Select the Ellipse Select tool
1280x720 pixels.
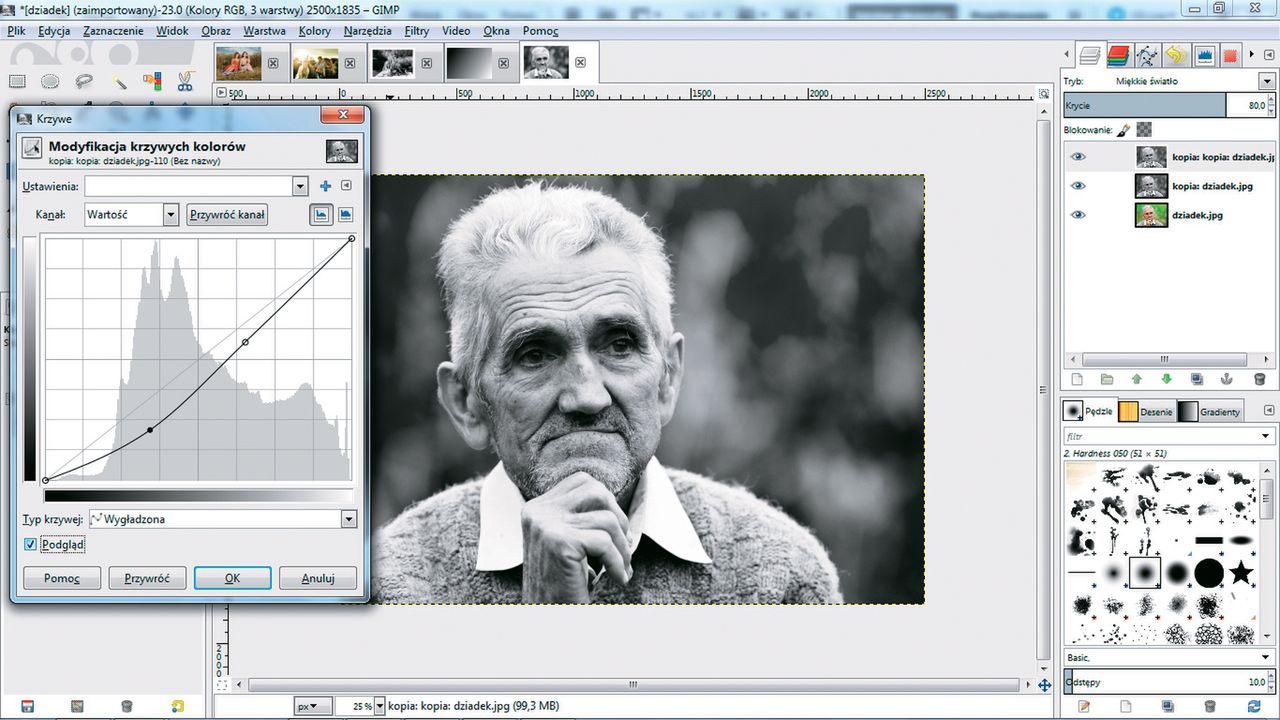[50, 81]
